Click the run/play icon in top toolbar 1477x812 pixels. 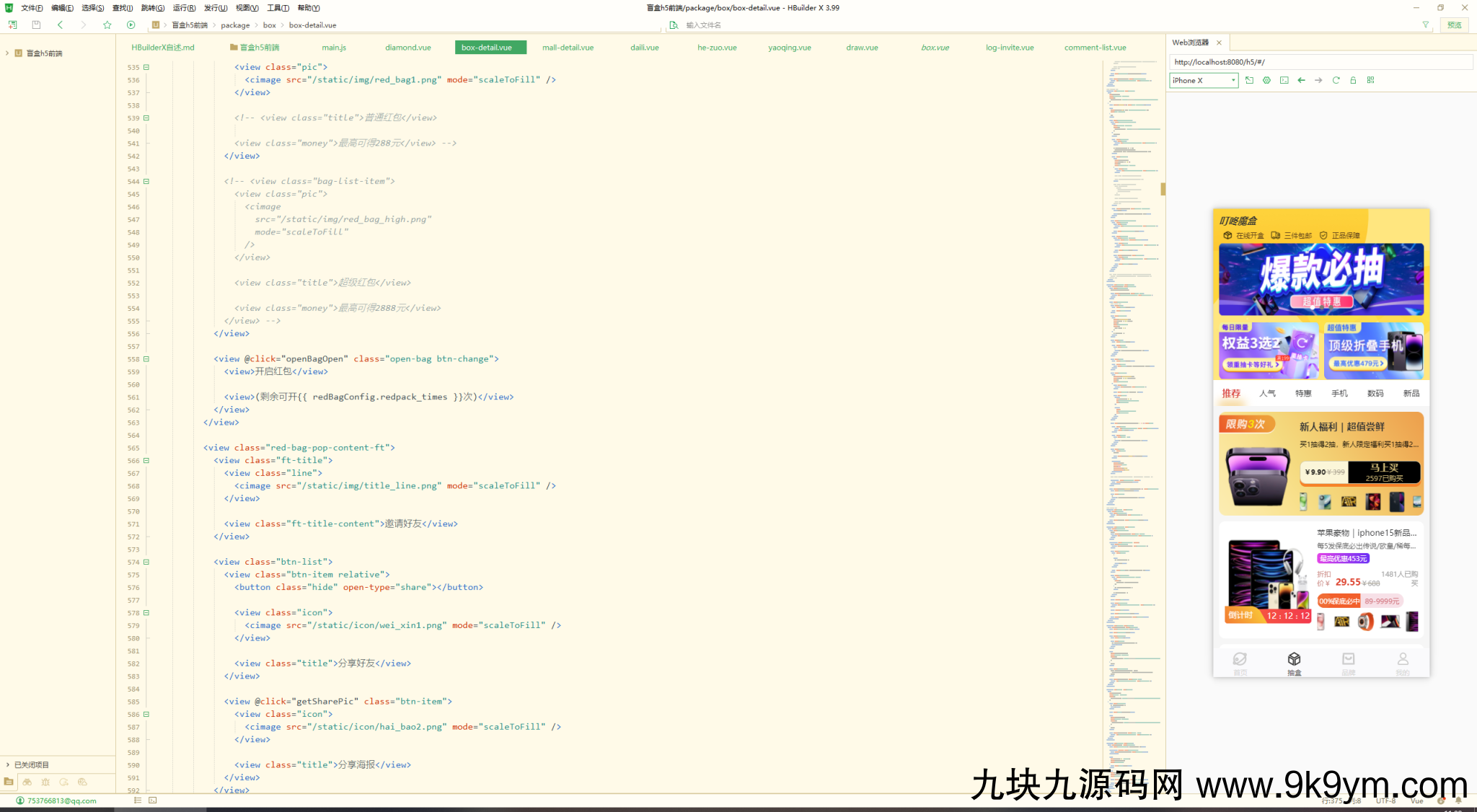pyautogui.click(x=131, y=25)
